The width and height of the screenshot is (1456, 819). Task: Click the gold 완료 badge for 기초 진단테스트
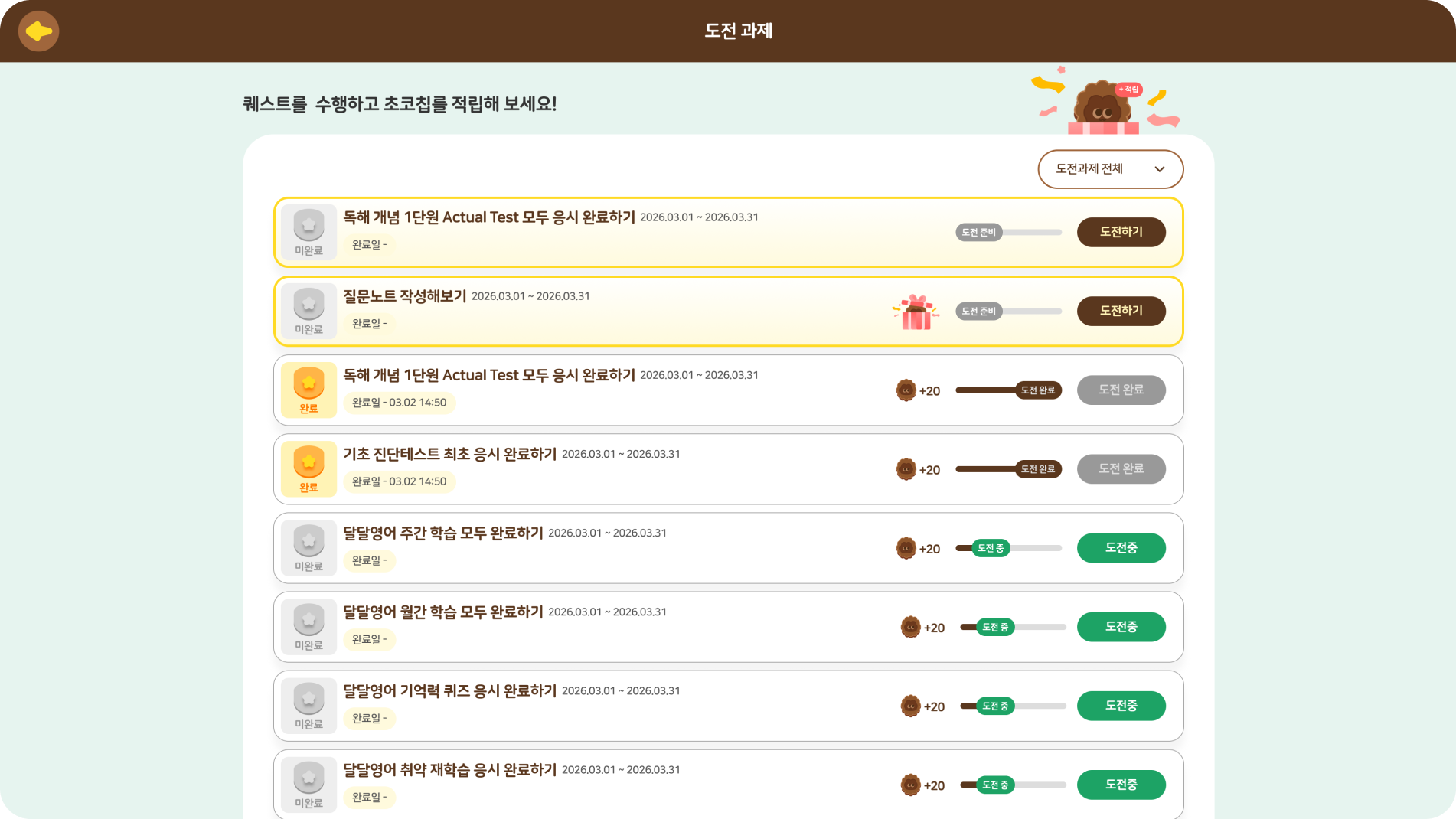[x=309, y=468]
